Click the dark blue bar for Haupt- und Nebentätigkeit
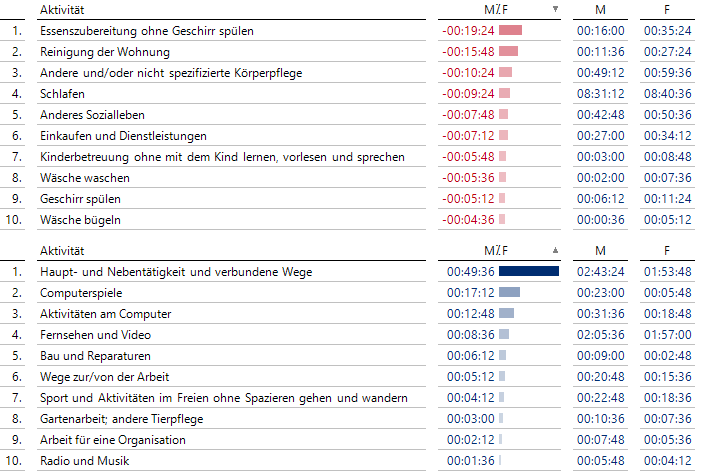Screen dimensions: 707x472 tap(528, 272)
